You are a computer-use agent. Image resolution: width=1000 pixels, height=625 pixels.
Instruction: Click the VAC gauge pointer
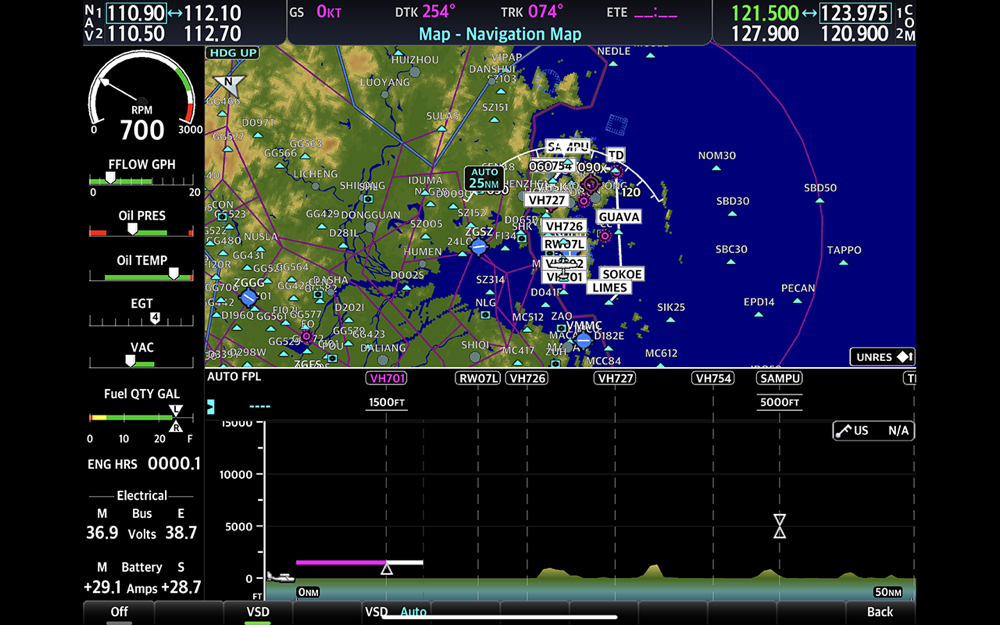pos(130,360)
